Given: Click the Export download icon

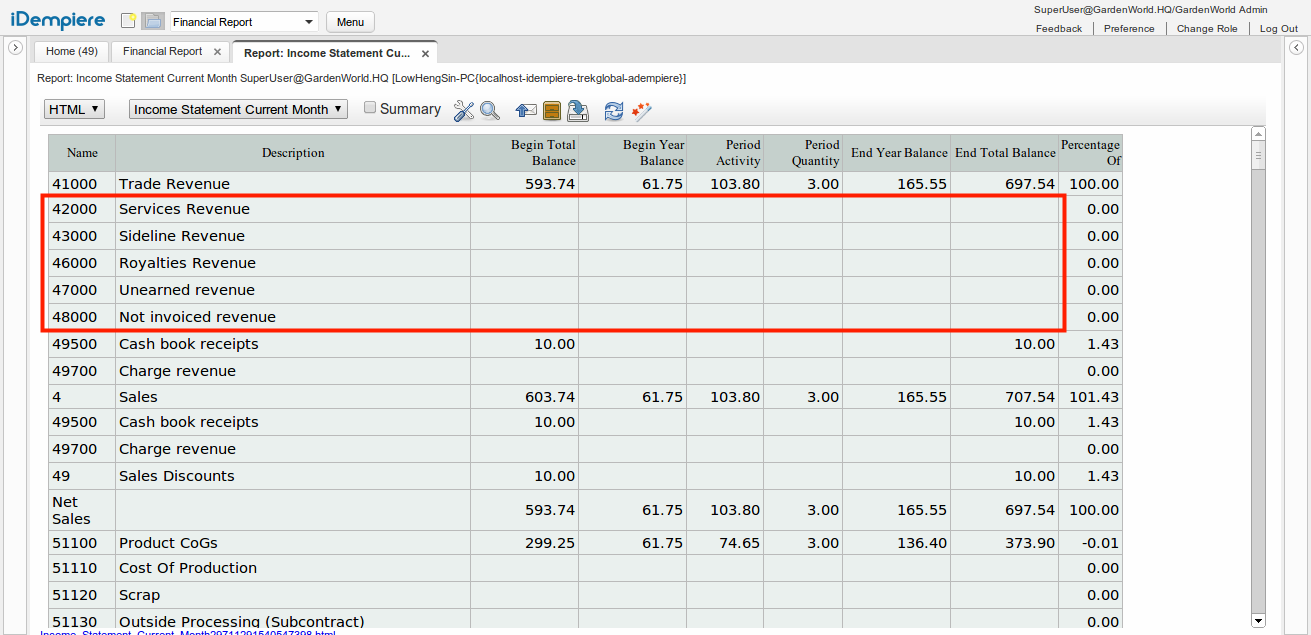Looking at the screenshot, I should point(578,111).
